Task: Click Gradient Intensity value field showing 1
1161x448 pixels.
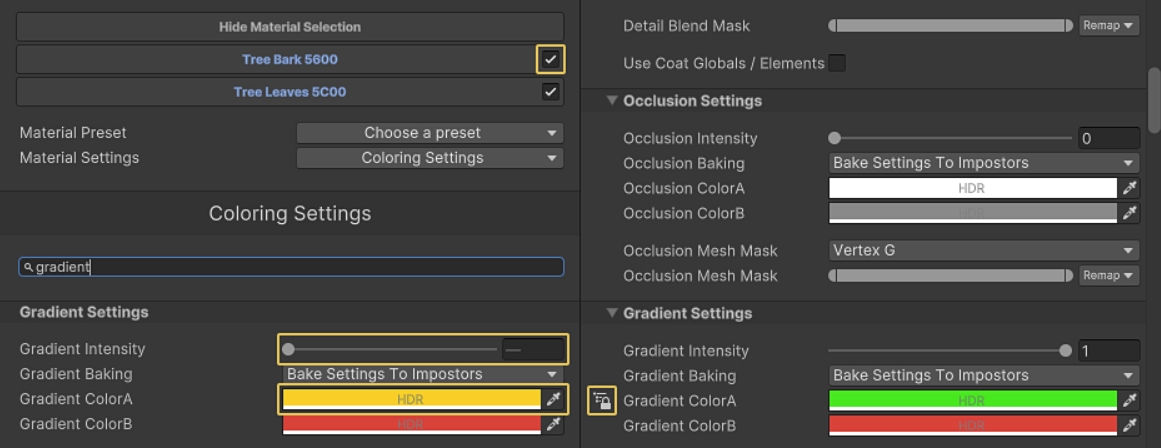Action: (x=1108, y=351)
